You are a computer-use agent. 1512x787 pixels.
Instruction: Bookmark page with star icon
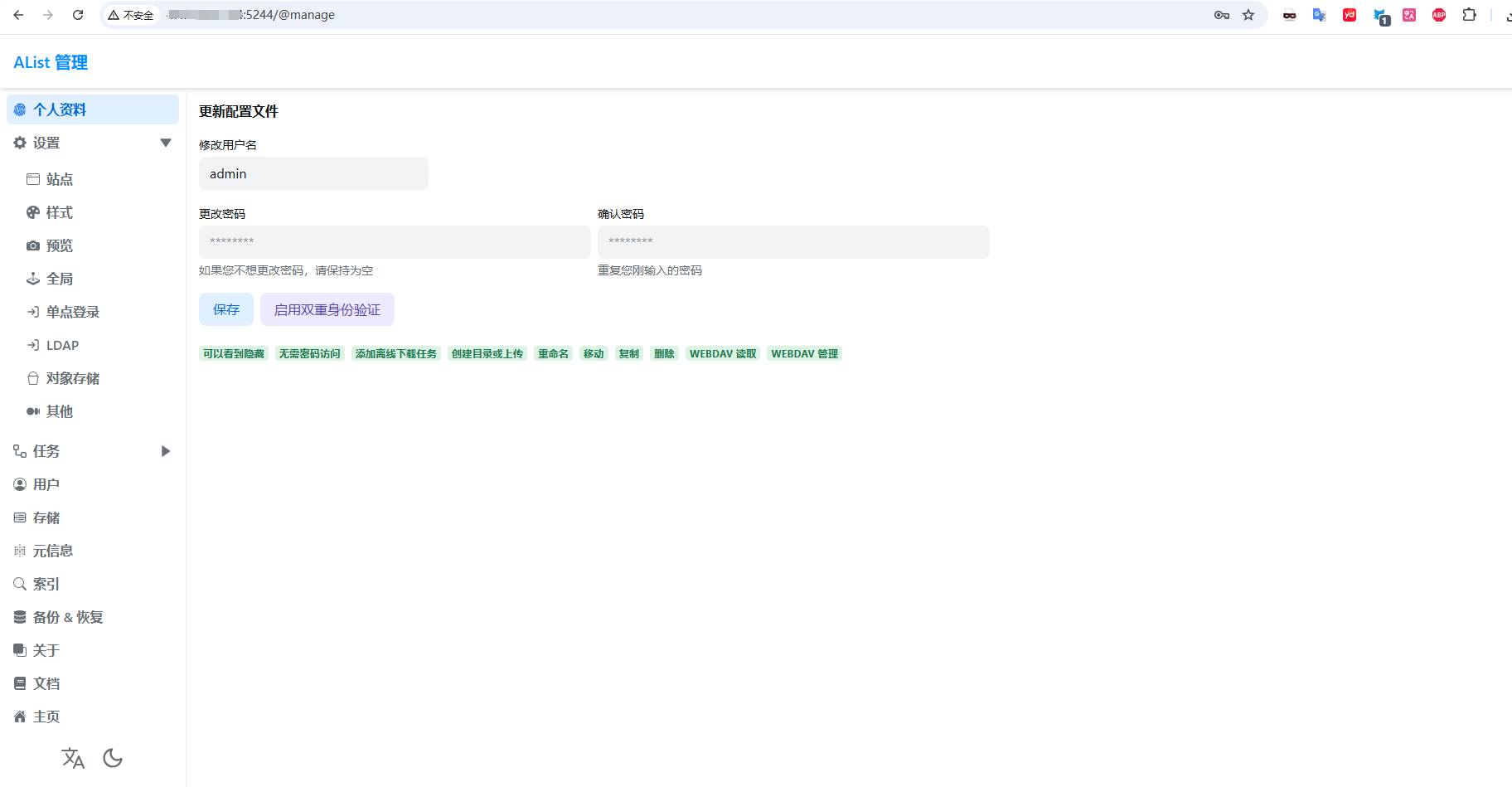pos(1248,15)
